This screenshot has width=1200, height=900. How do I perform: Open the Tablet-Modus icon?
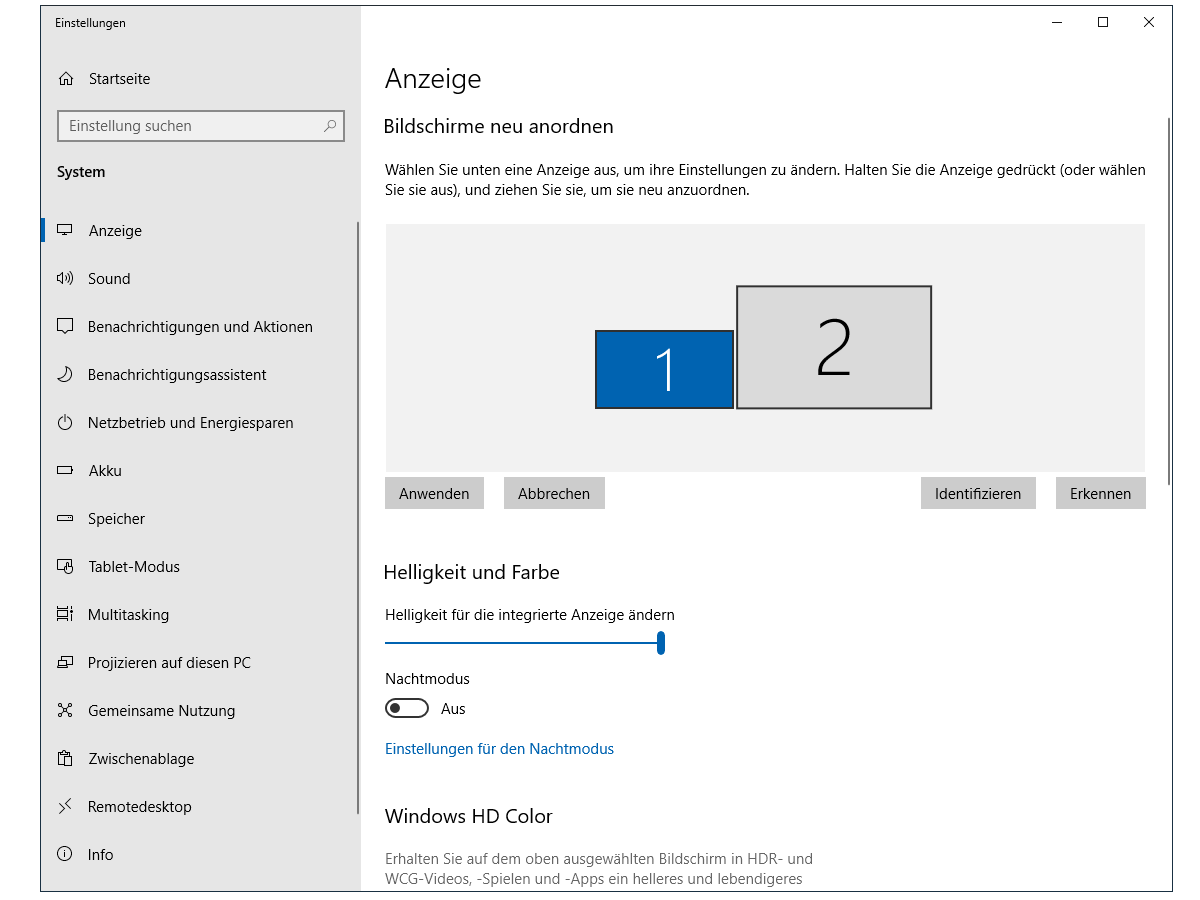(x=66, y=567)
